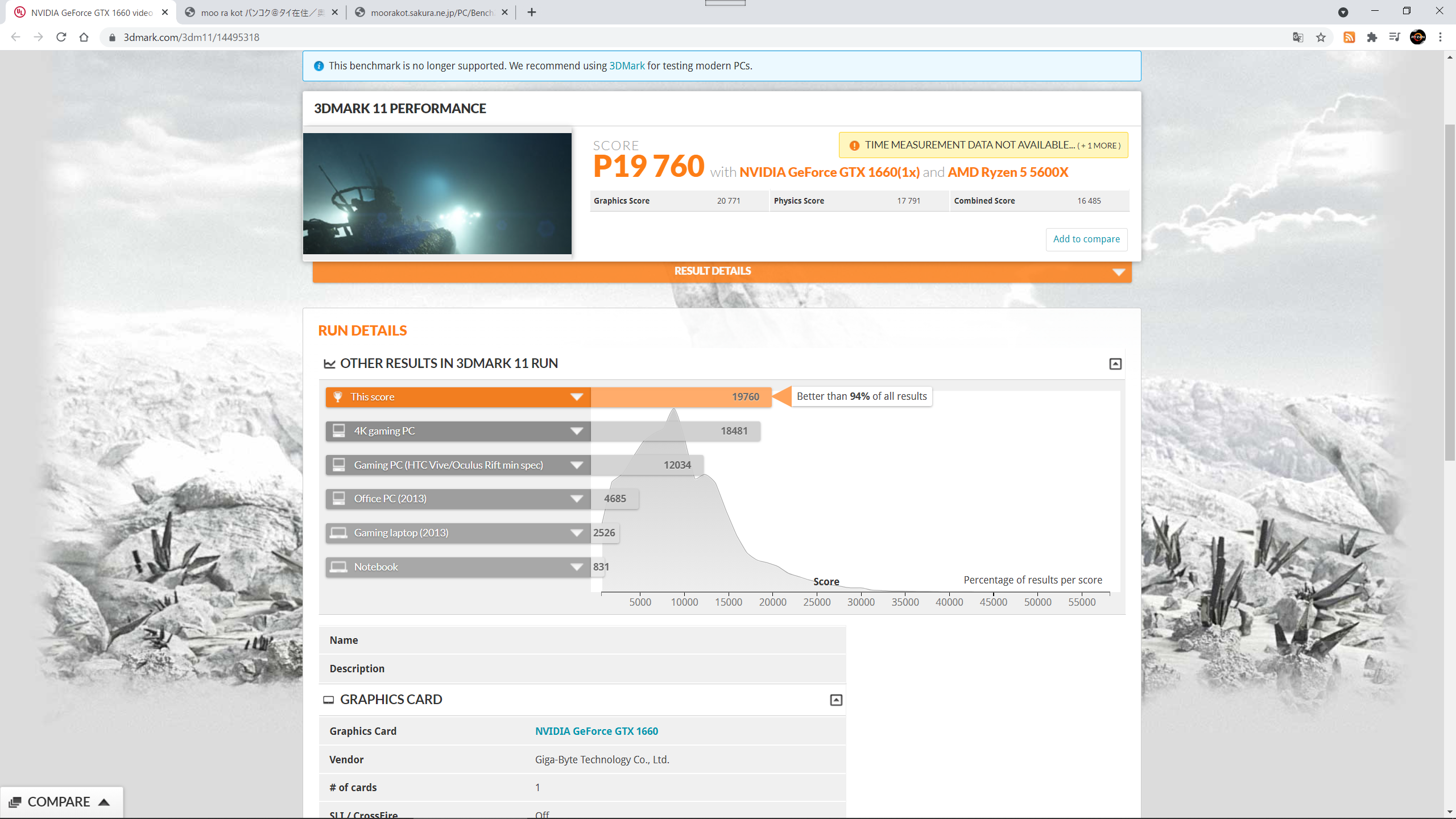1456x819 pixels.
Task: Open the browser home page
Action: [x=84, y=37]
